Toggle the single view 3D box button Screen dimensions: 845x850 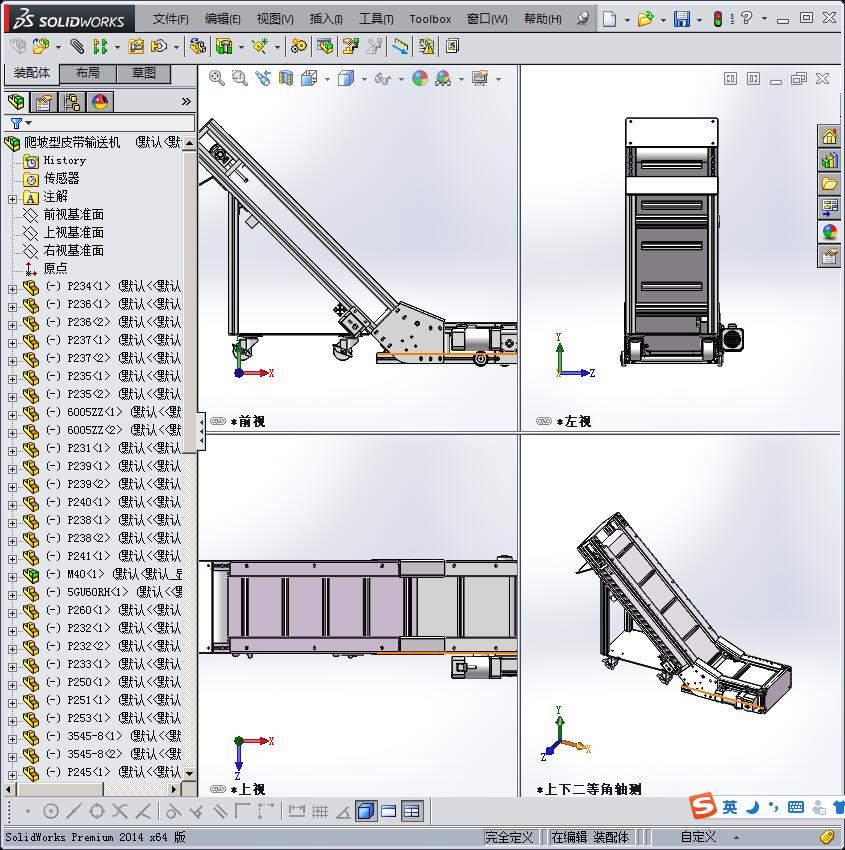click(x=366, y=812)
